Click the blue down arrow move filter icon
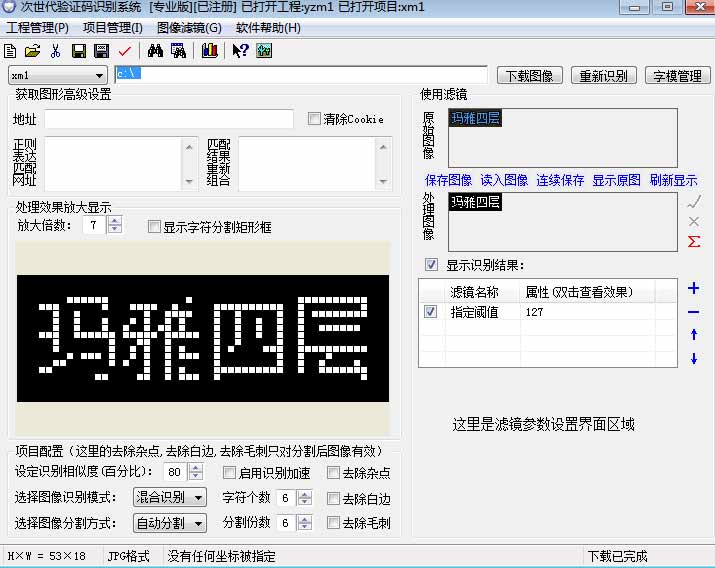 coord(694,359)
